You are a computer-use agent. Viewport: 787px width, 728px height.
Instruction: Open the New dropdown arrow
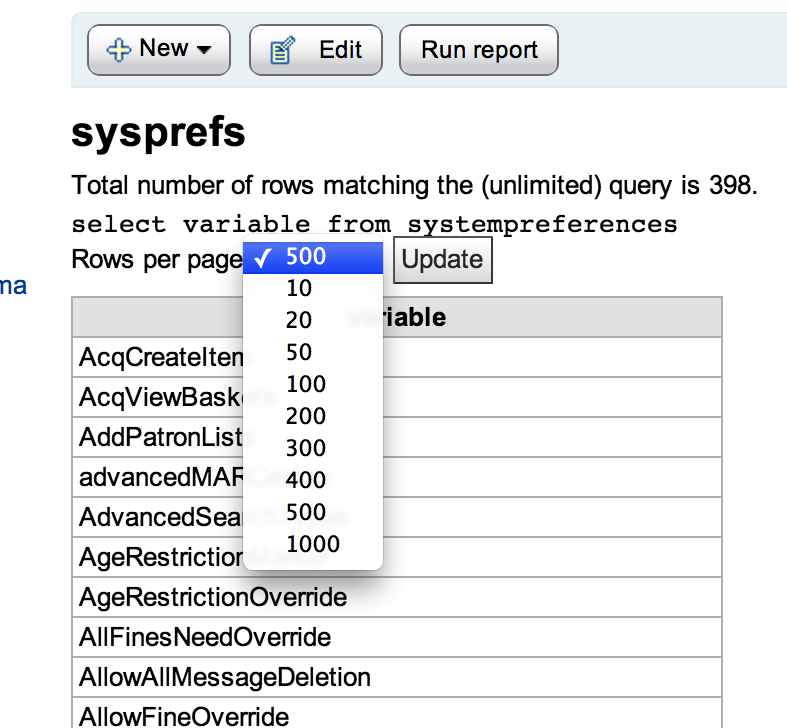pos(204,50)
